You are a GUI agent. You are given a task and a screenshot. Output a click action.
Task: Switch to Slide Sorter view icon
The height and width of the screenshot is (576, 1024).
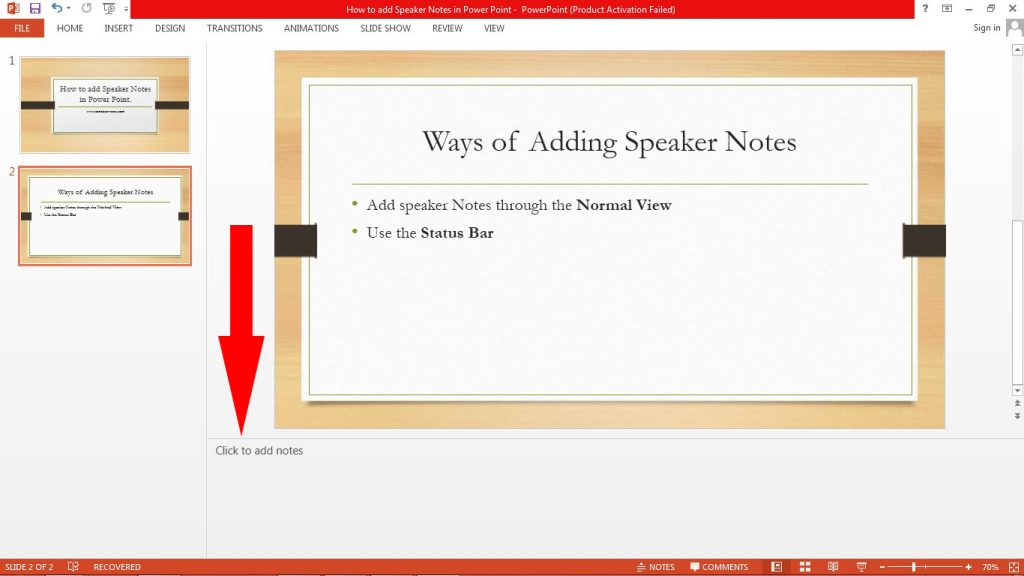click(805, 566)
